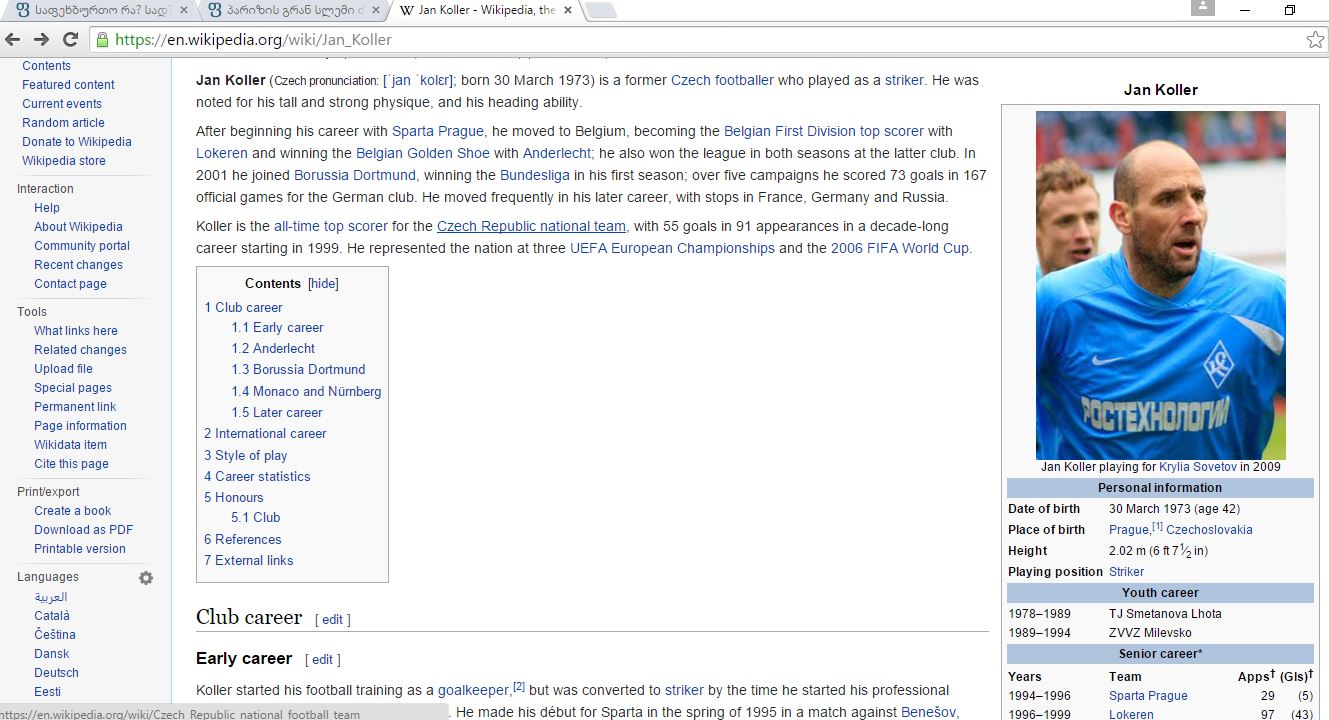Visit the Wikipedia store link

[64, 161]
